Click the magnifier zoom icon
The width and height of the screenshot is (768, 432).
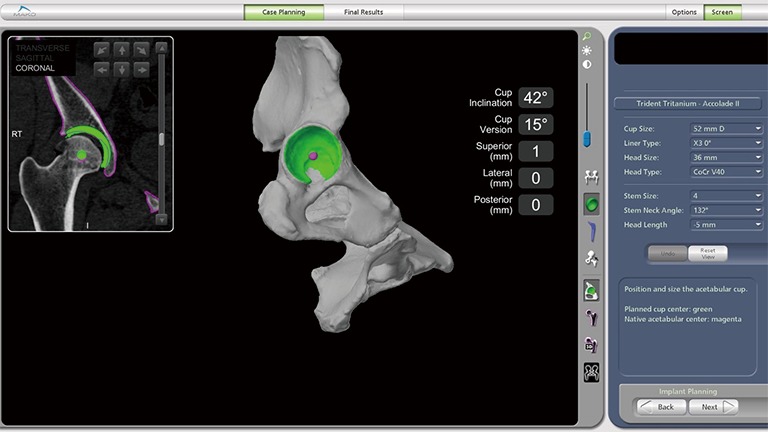[x=587, y=35]
